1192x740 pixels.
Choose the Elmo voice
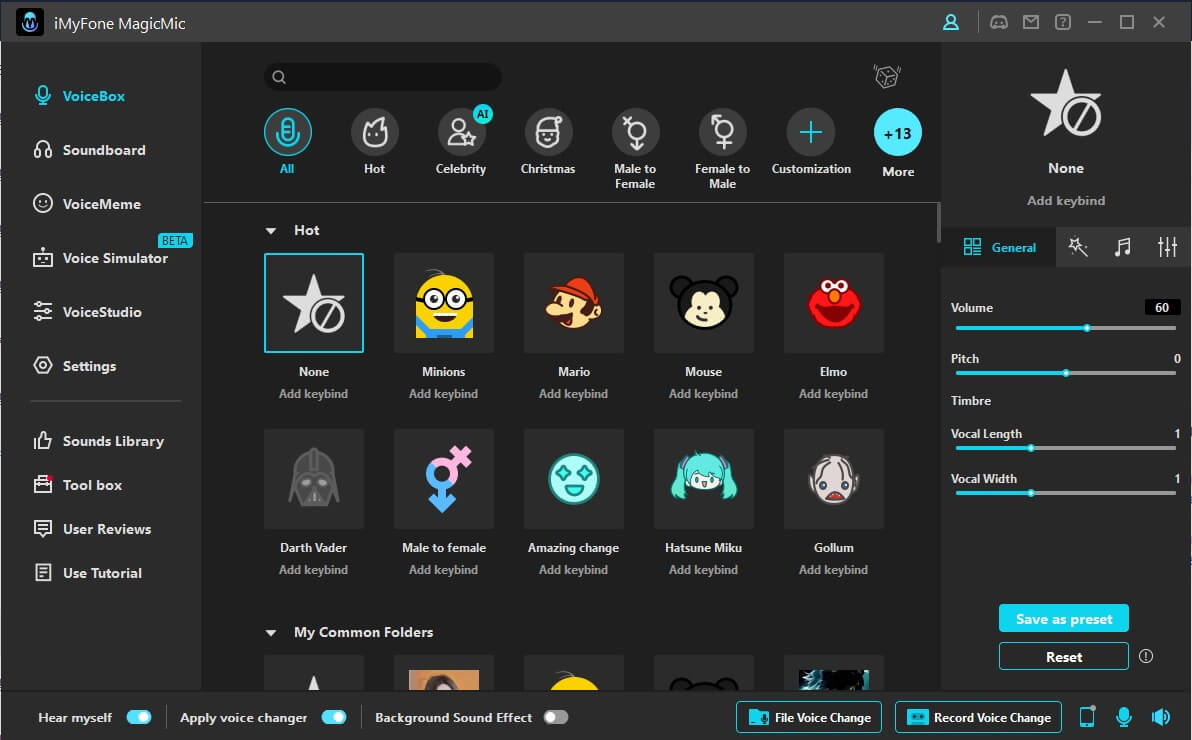point(834,303)
